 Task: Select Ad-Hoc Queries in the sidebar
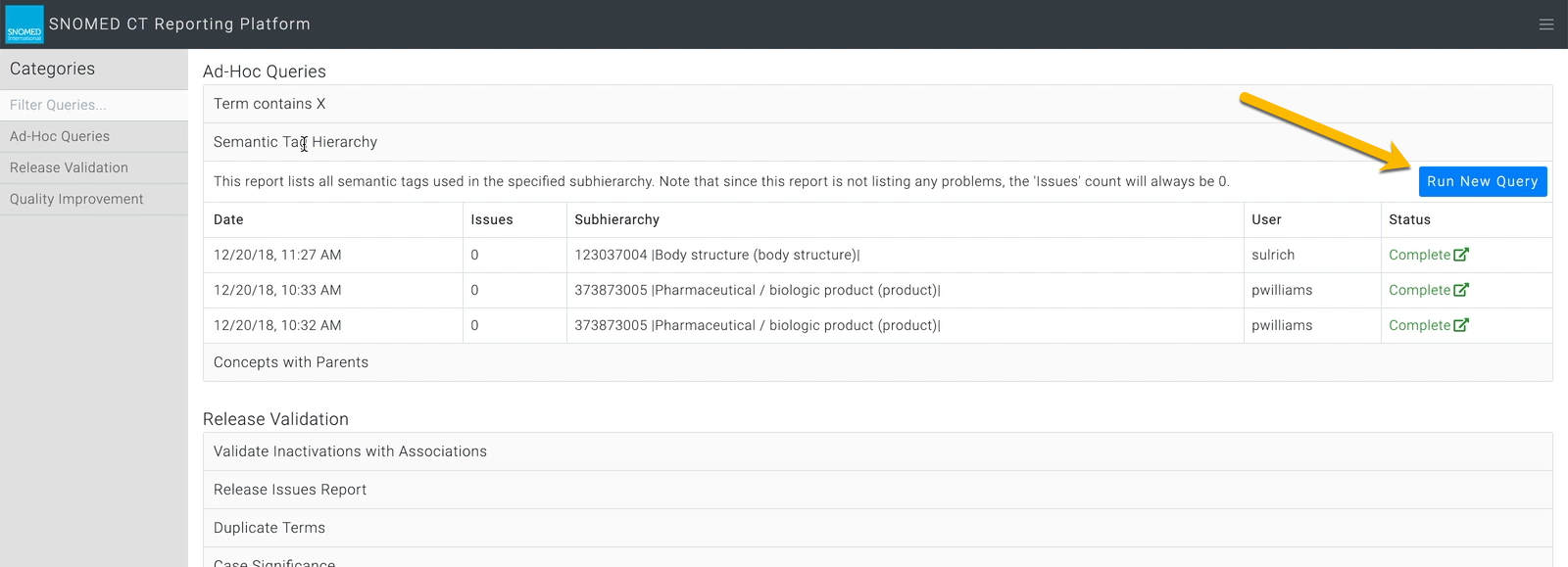coord(94,136)
